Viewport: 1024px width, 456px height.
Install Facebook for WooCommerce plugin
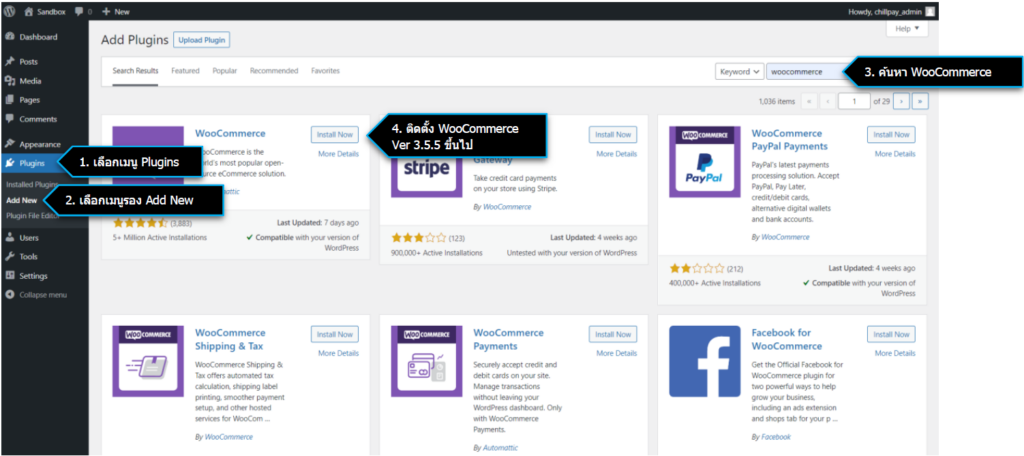(x=891, y=334)
